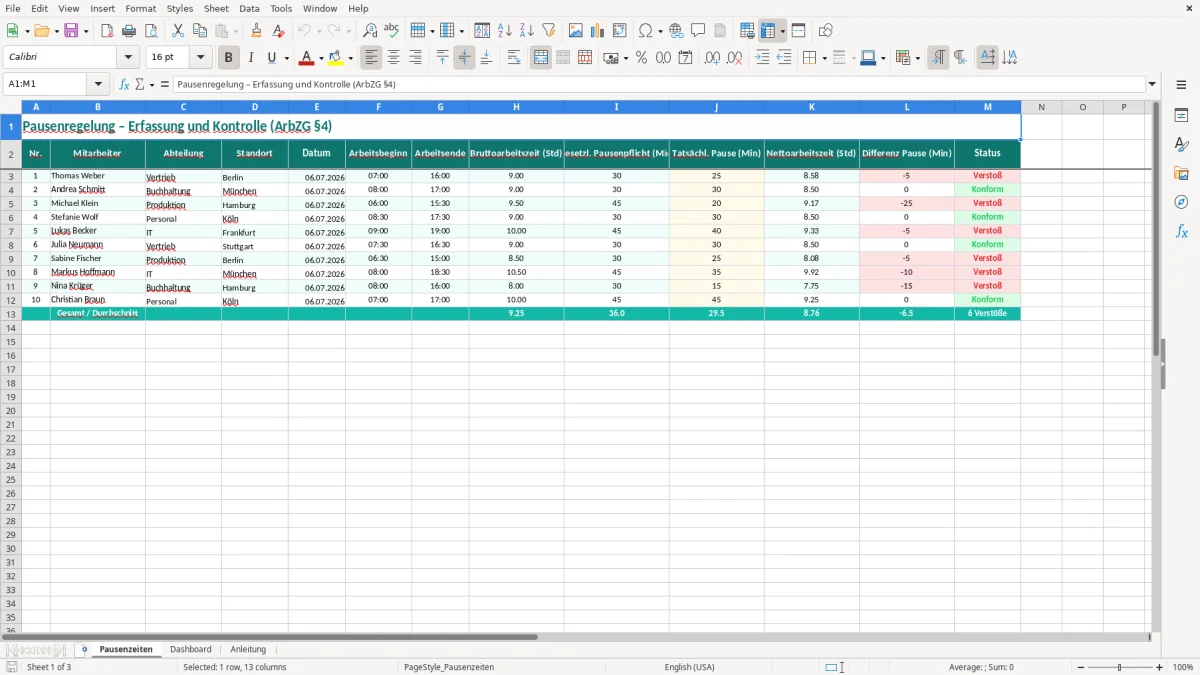Click the Insert Chart icon

pyautogui.click(x=598, y=31)
